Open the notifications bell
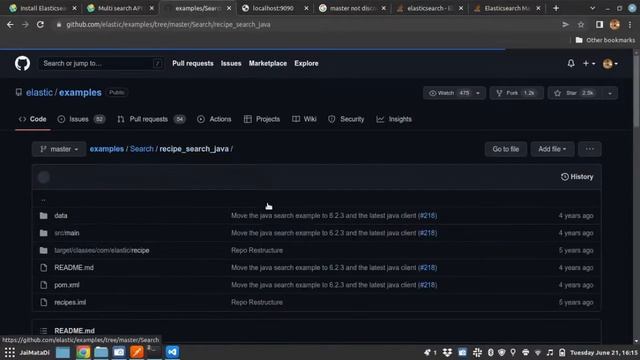 [571, 63]
